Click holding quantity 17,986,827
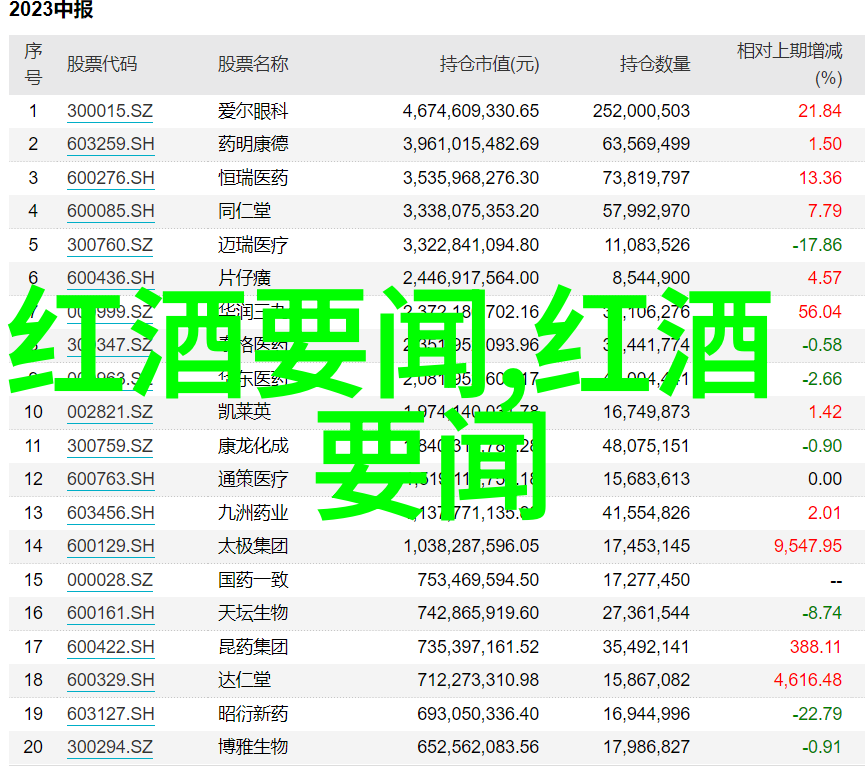 pyautogui.click(x=646, y=747)
